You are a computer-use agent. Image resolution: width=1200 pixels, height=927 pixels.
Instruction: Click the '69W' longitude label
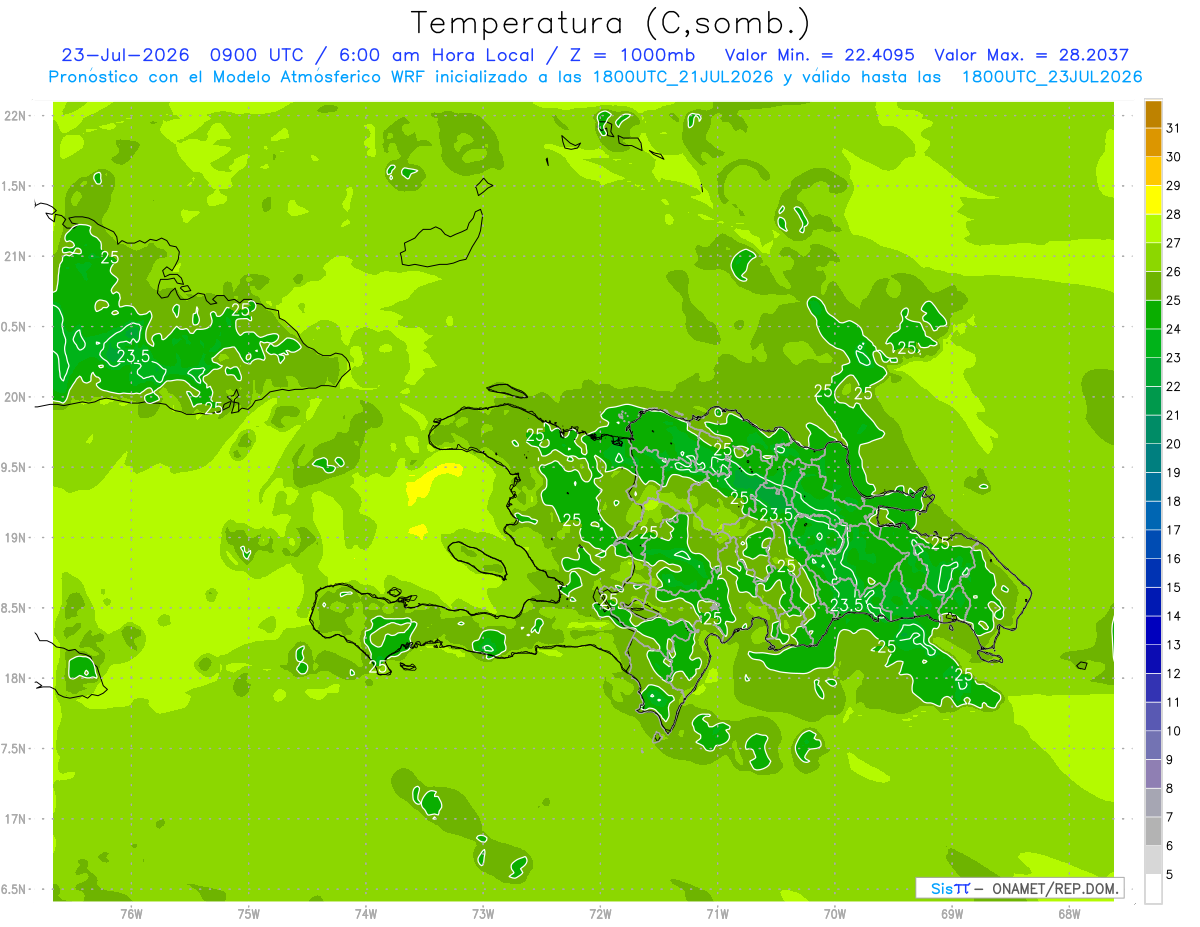952,913
